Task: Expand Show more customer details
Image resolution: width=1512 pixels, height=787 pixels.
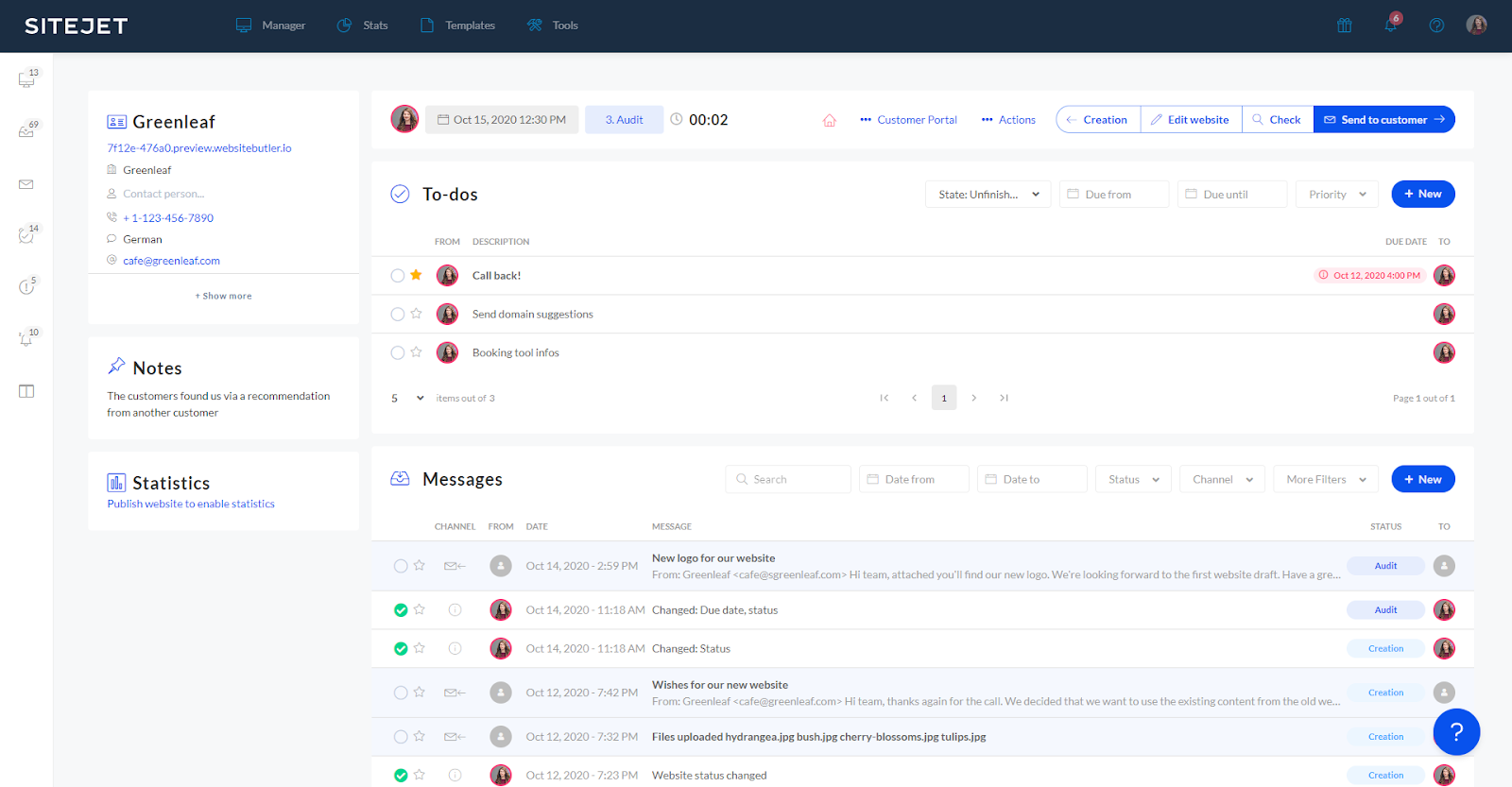Action: tap(223, 296)
